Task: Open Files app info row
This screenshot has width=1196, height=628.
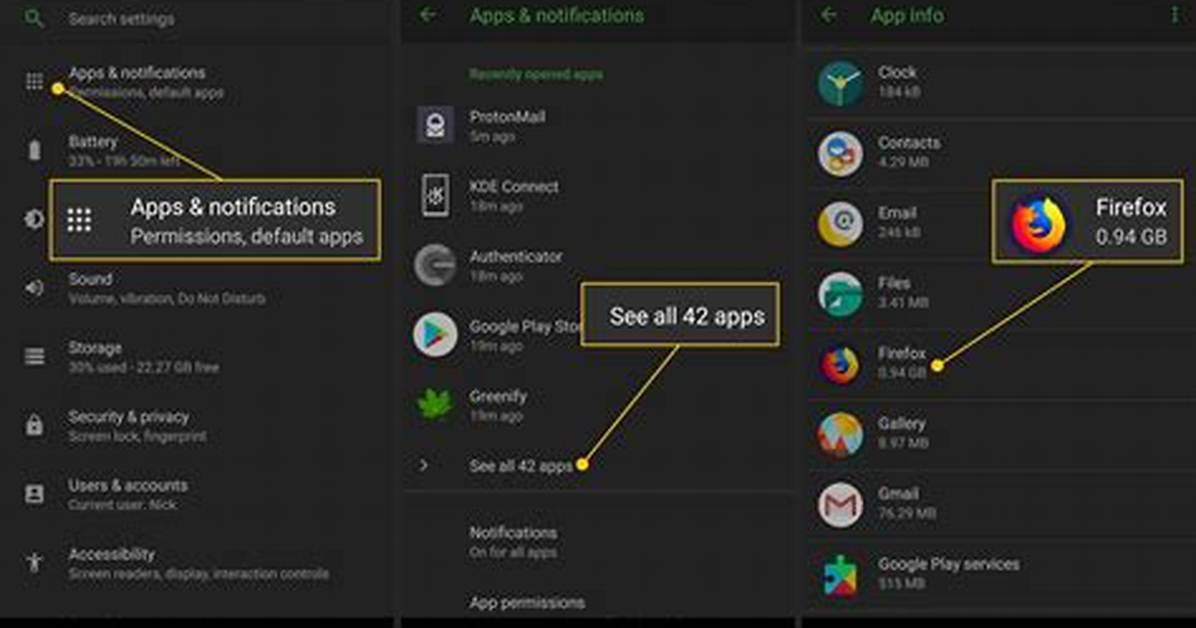Action: point(1001,293)
